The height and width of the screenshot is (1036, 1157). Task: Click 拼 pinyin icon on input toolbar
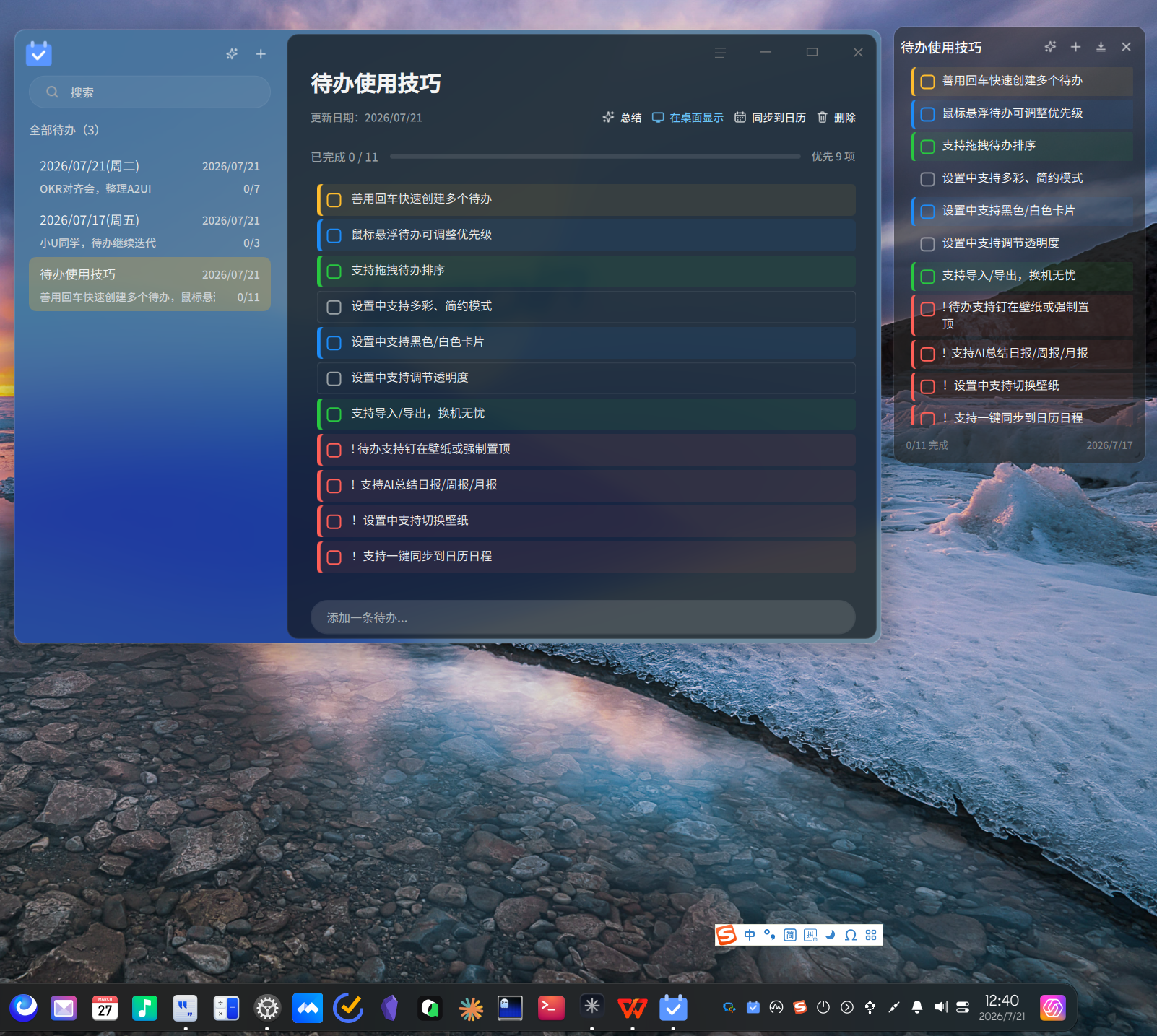[810, 935]
